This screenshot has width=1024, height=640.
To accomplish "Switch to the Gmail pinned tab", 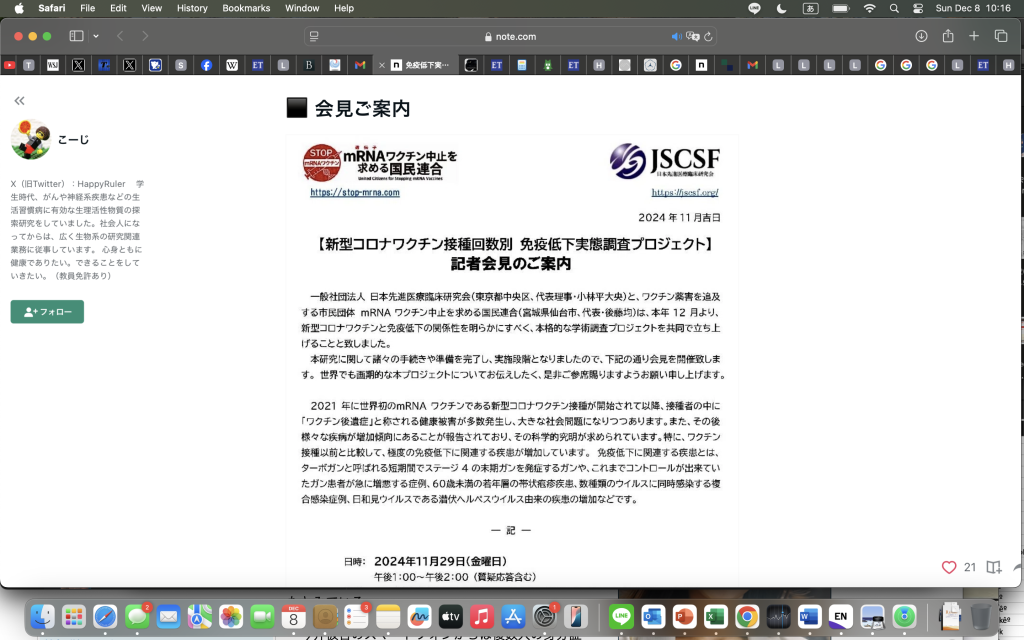I will coord(361,64).
